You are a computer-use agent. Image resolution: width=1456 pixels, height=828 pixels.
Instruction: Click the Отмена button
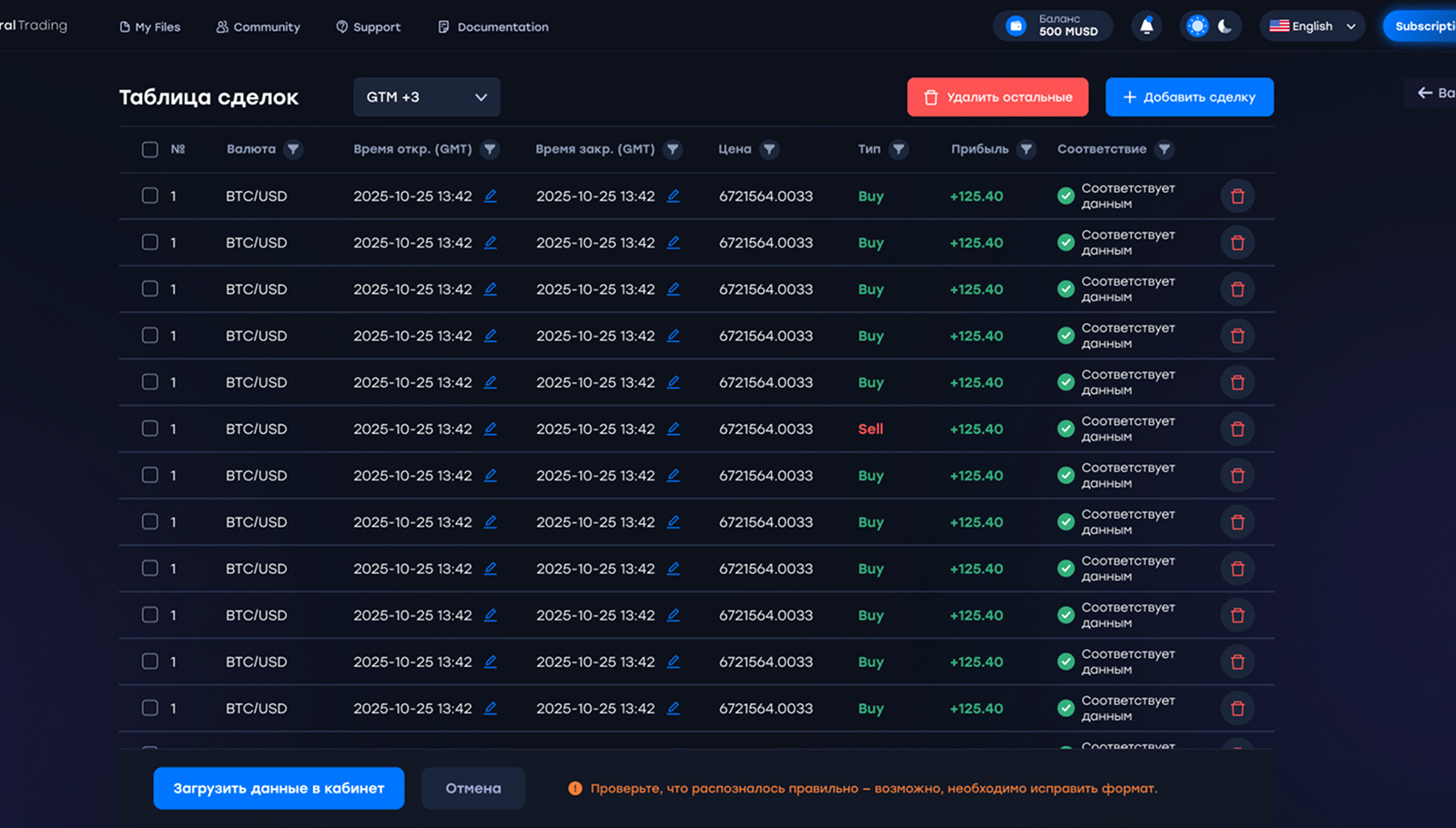pos(473,788)
